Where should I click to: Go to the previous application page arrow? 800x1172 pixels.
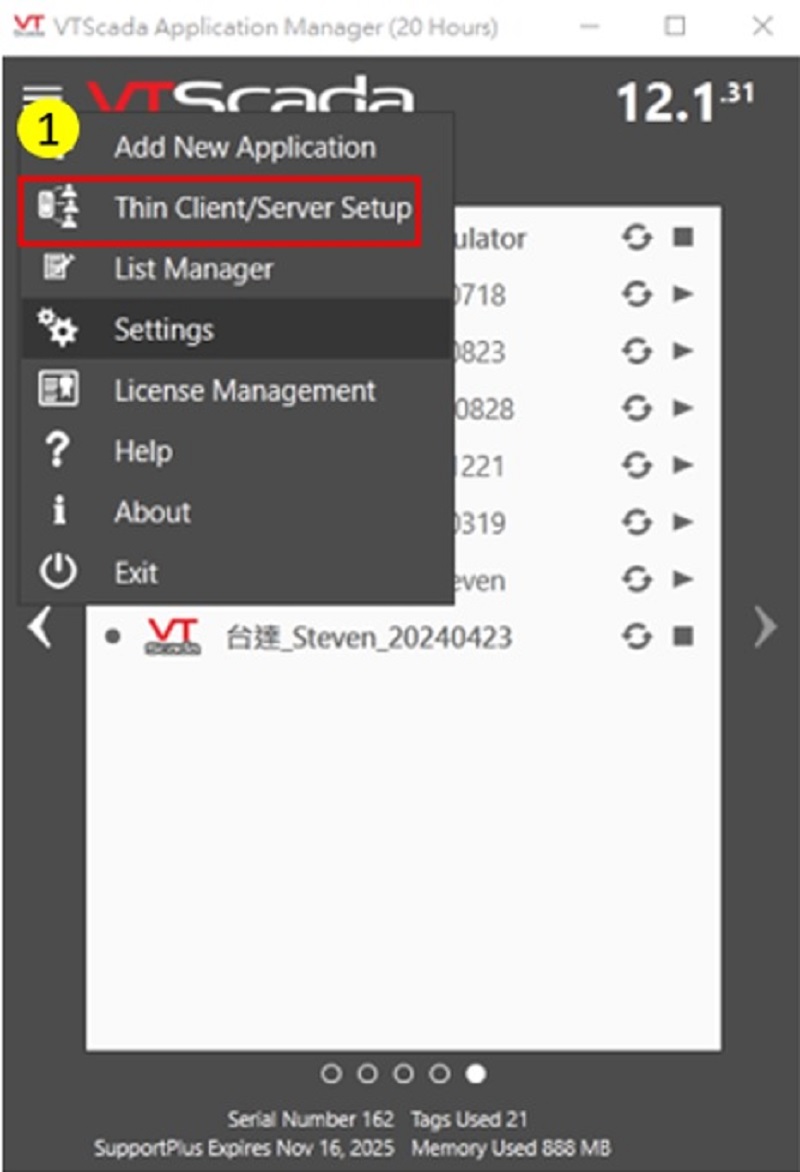pyautogui.click(x=40, y=626)
